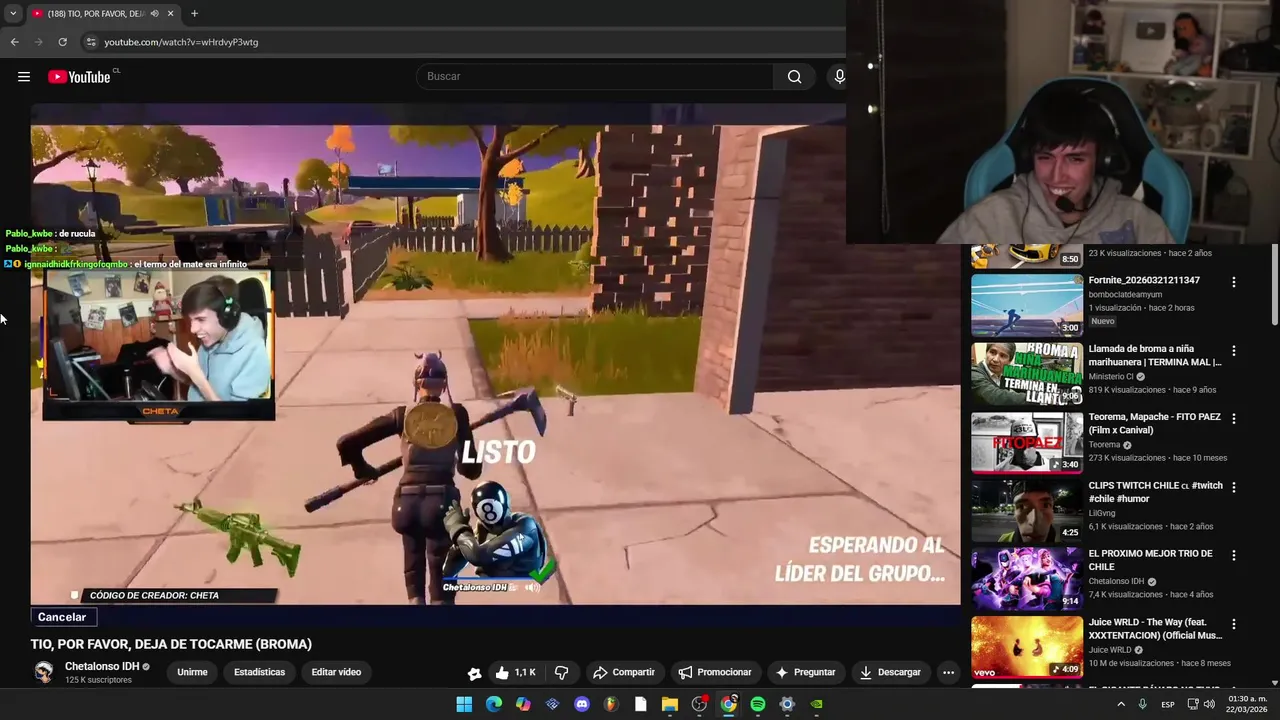Reload the page with the refresh icon
Image resolution: width=1280 pixels, height=720 pixels.
[x=62, y=42]
